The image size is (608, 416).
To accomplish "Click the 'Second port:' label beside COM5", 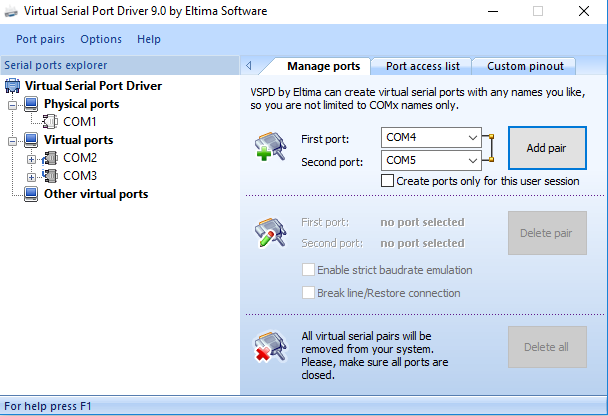I will 332,162.
